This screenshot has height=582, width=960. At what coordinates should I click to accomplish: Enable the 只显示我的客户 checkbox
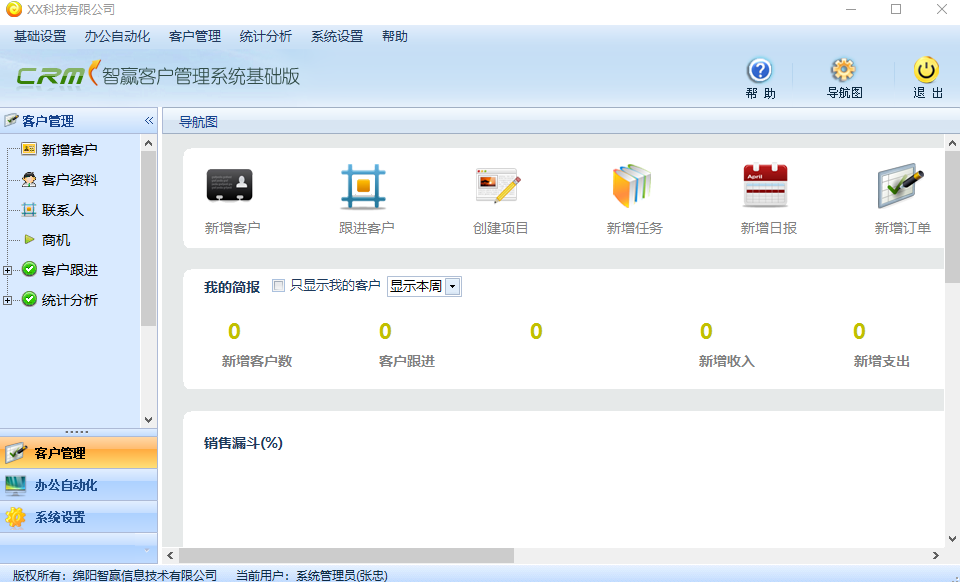[x=279, y=286]
